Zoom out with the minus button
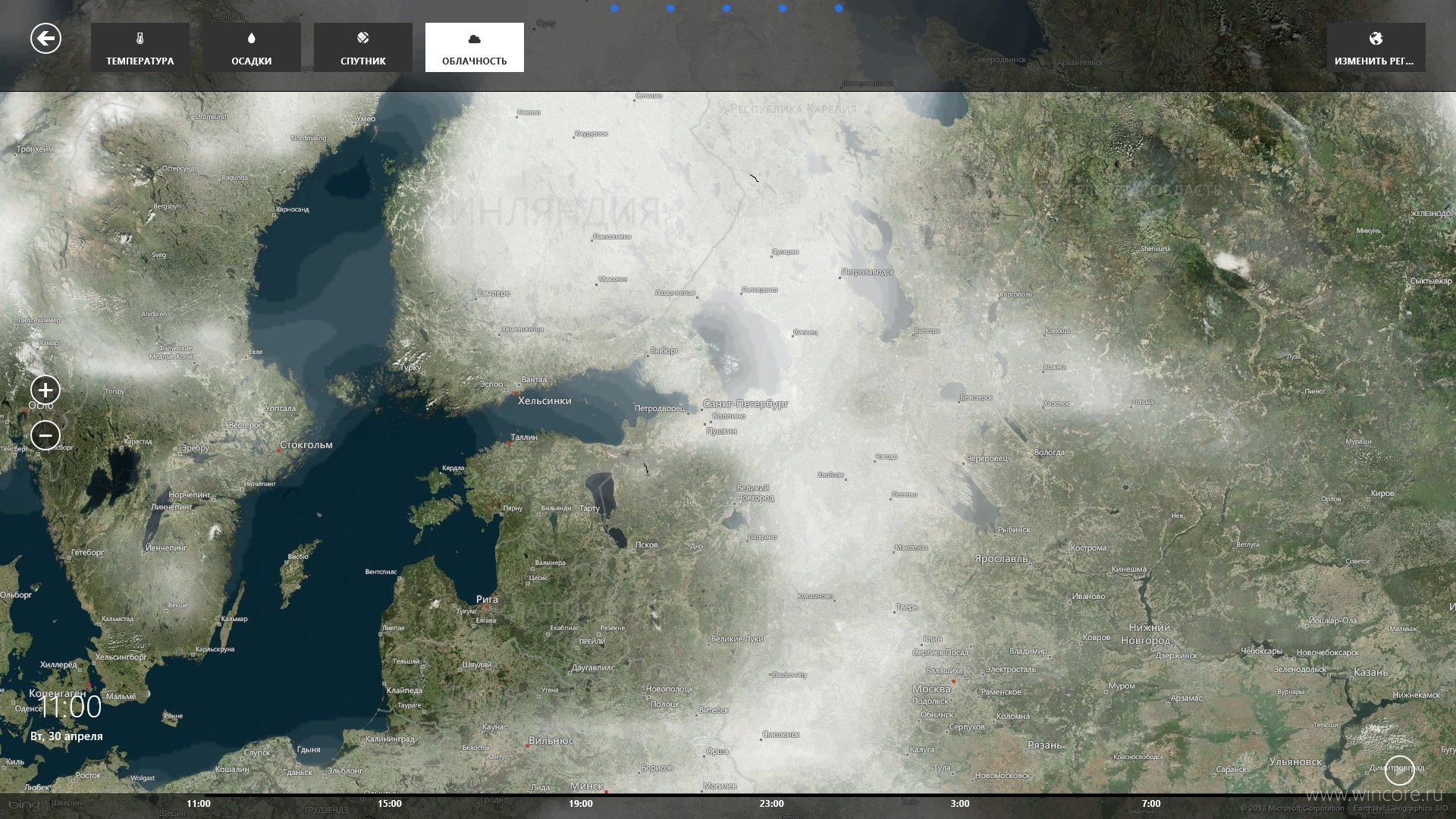Image resolution: width=1456 pixels, height=819 pixels. click(x=45, y=435)
